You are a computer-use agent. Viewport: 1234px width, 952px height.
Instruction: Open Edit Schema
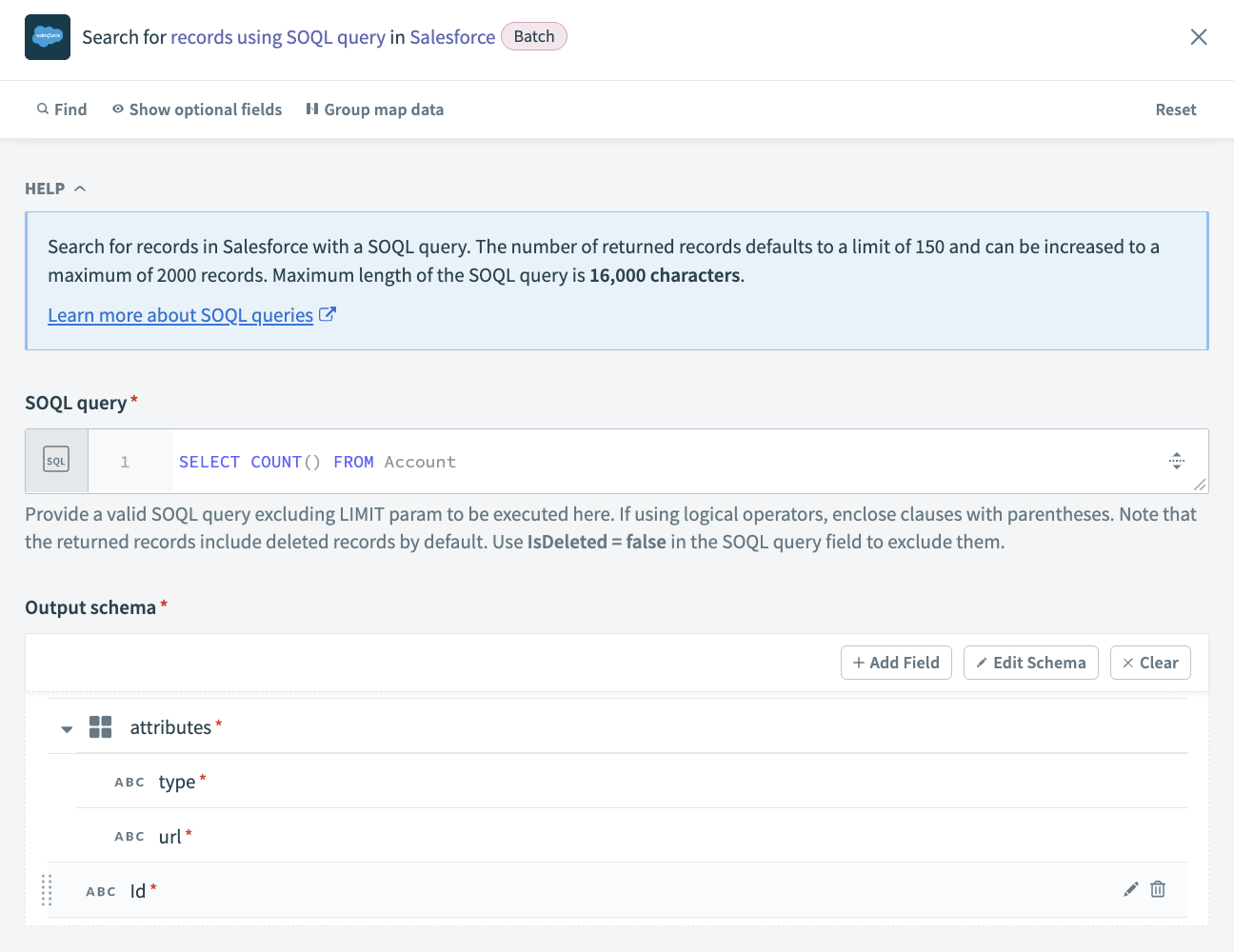[x=1030, y=662]
